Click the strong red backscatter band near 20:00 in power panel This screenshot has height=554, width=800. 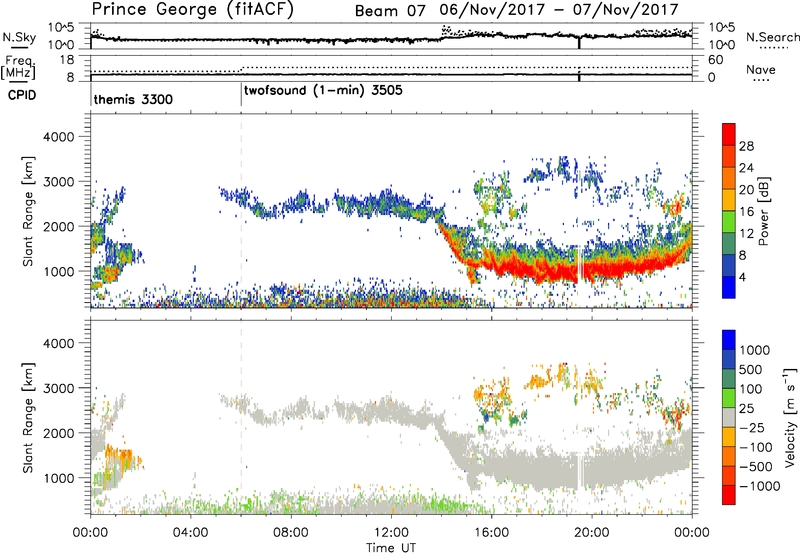point(592,270)
